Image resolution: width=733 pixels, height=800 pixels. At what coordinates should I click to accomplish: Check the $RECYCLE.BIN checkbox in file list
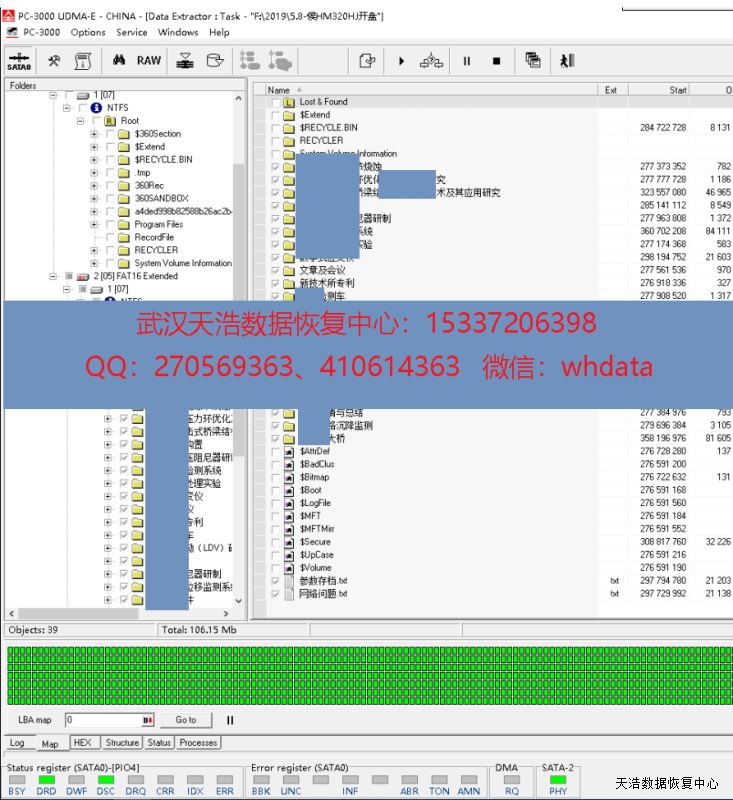276,128
